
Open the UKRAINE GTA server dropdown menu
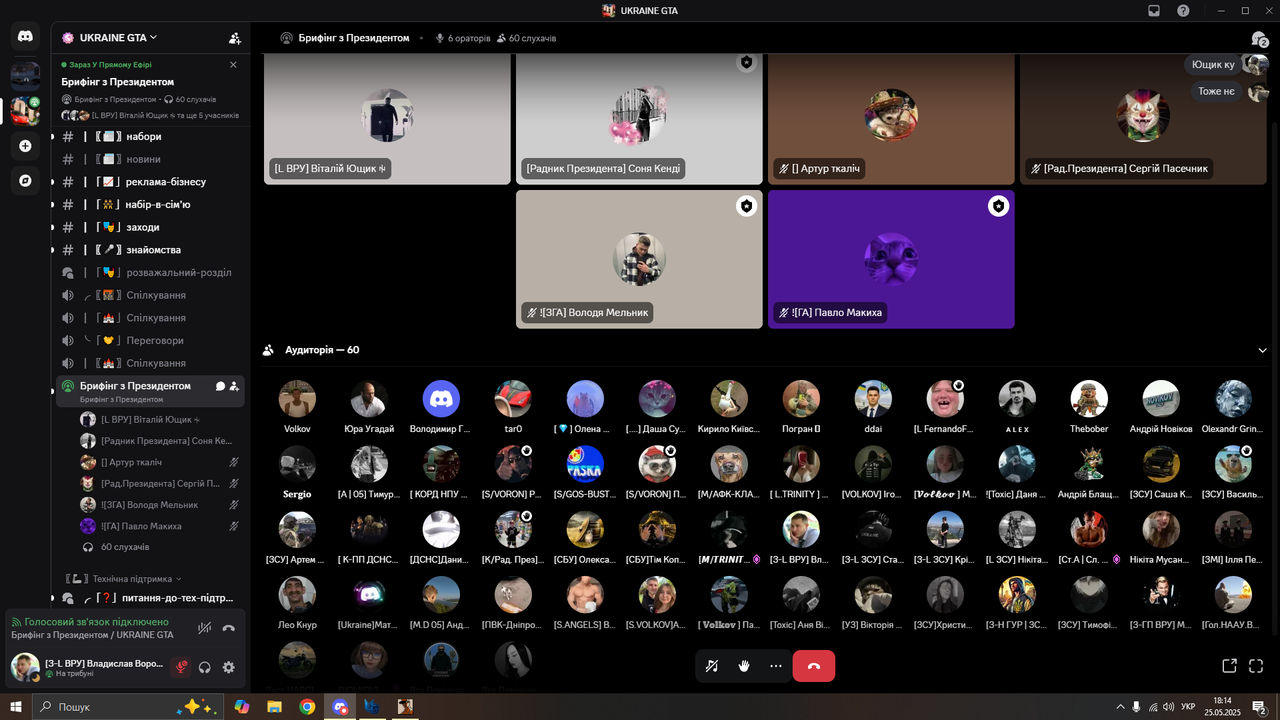pos(118,38)
